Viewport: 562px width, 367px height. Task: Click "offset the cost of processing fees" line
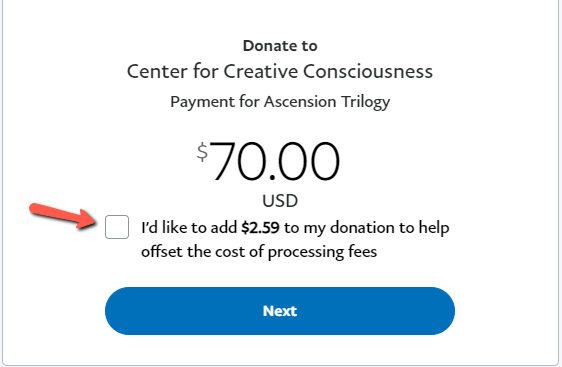(x=259, y=252)
